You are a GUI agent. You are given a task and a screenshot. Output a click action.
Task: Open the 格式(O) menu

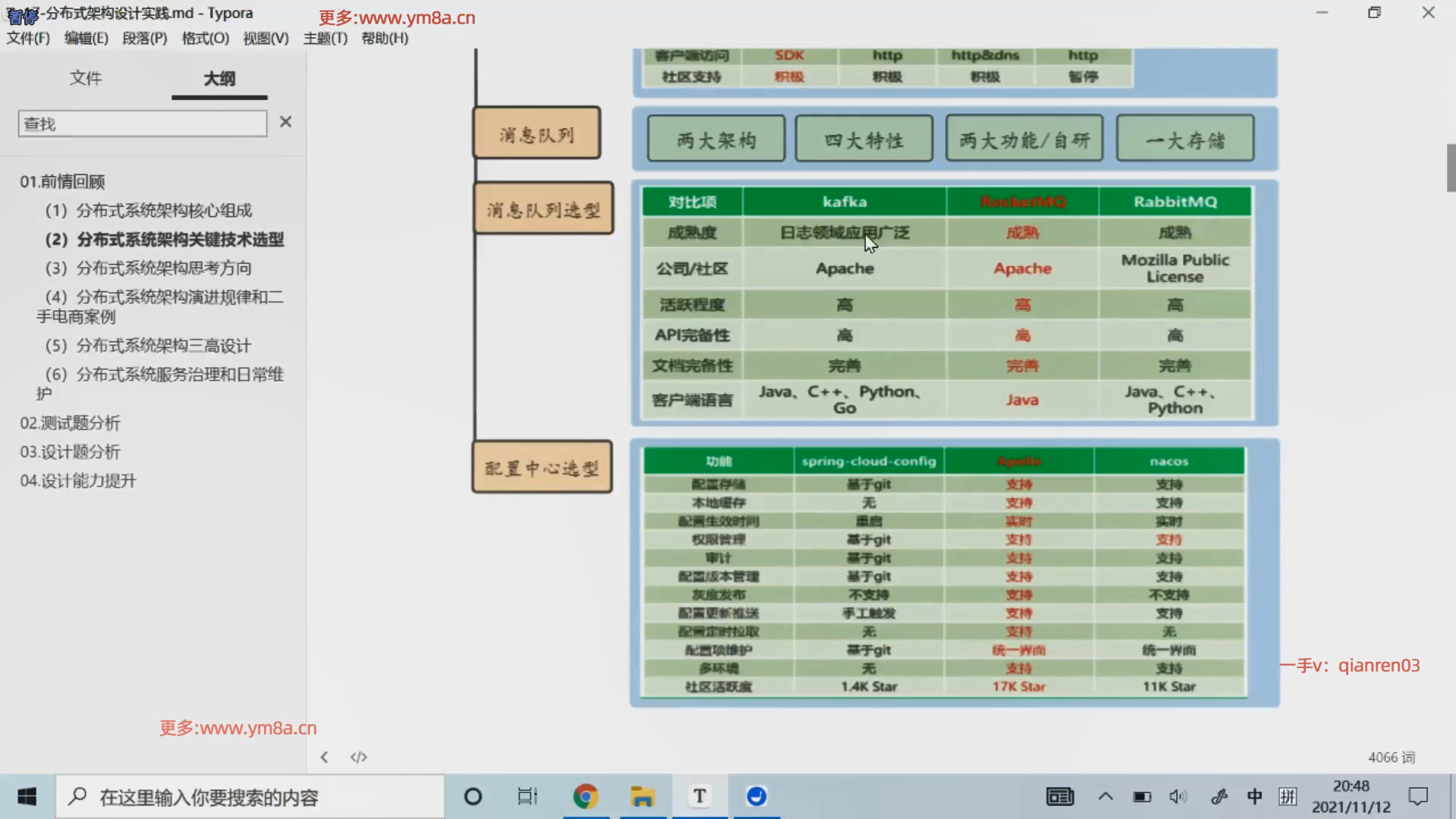(206, 38)
